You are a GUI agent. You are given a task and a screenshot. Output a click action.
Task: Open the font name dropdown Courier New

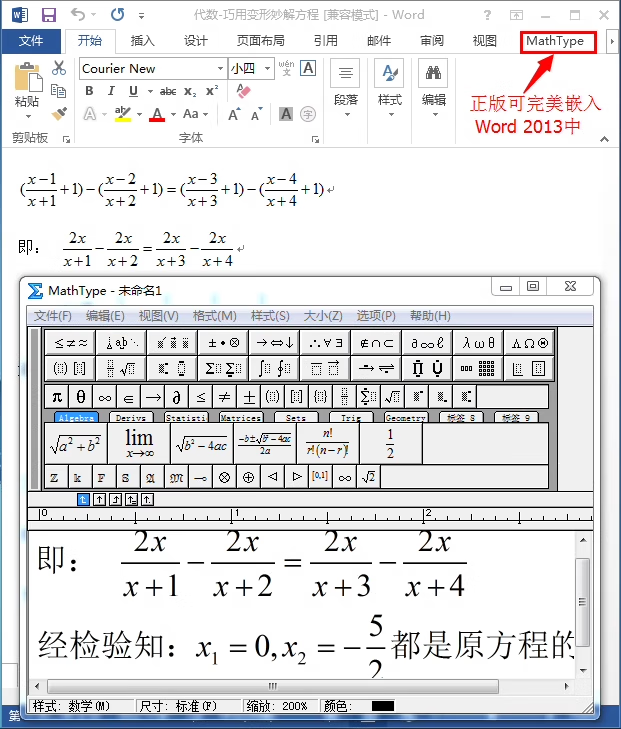click(x=220, y=69)
